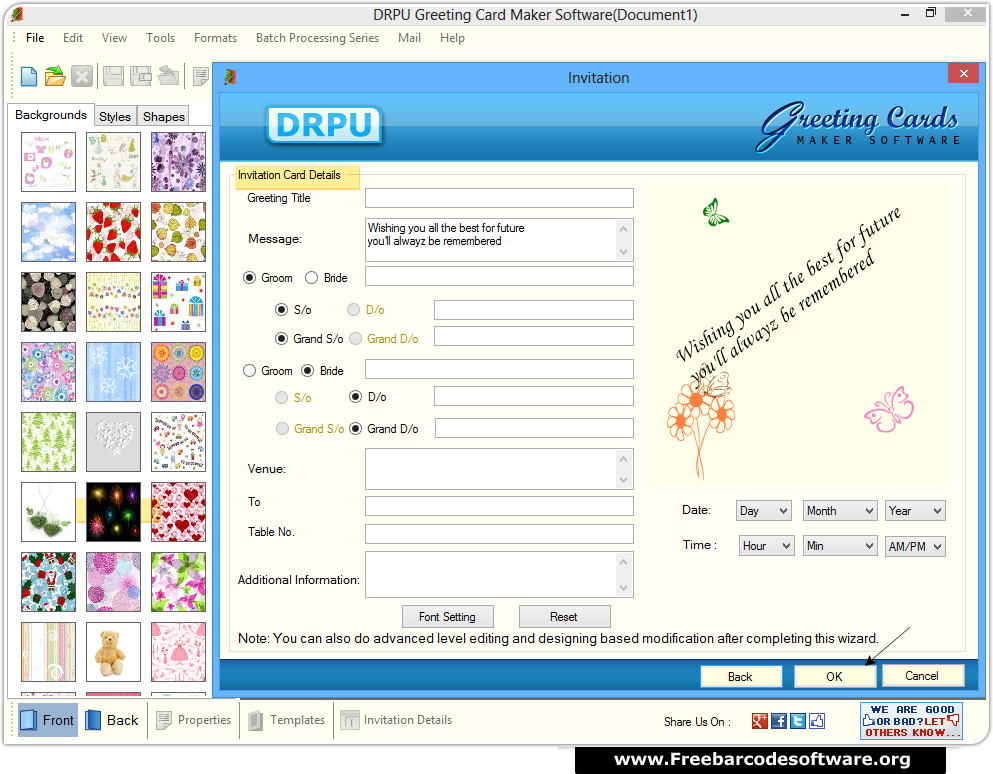Image resolution: width=993 pixels, height=774 pixels.
Task: Switch to Front card view
Action: tap(48, 720)
